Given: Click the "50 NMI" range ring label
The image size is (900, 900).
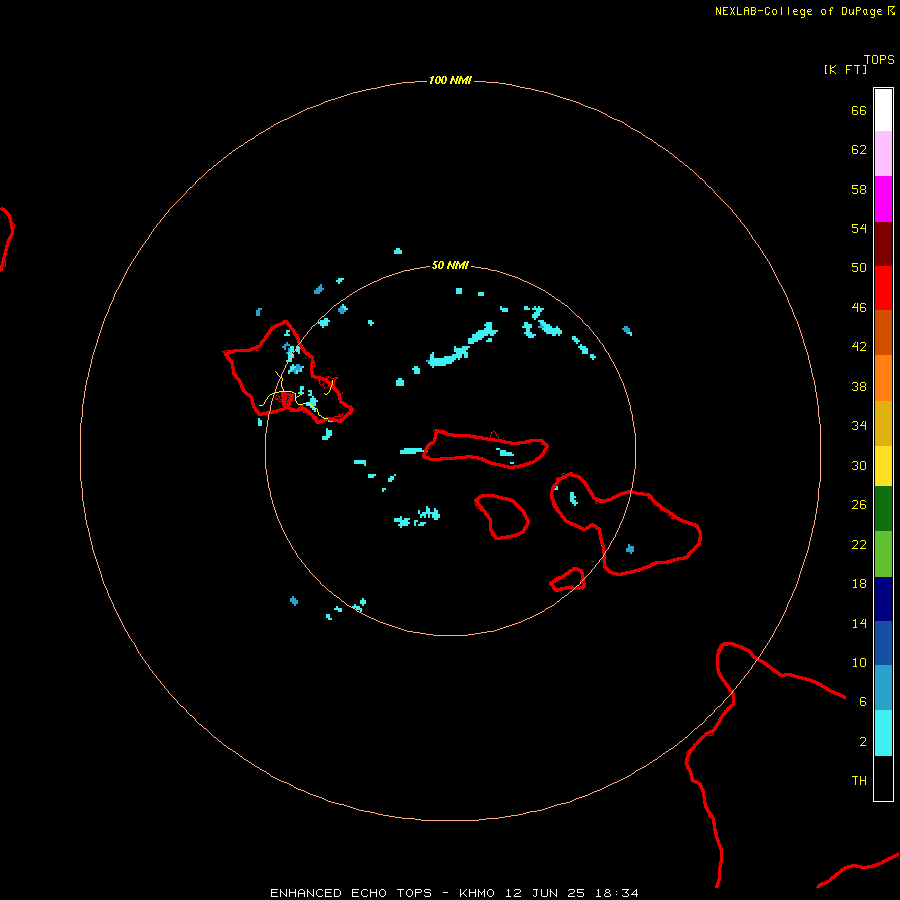Looking at the screenshot, I should tap(450, 265).
